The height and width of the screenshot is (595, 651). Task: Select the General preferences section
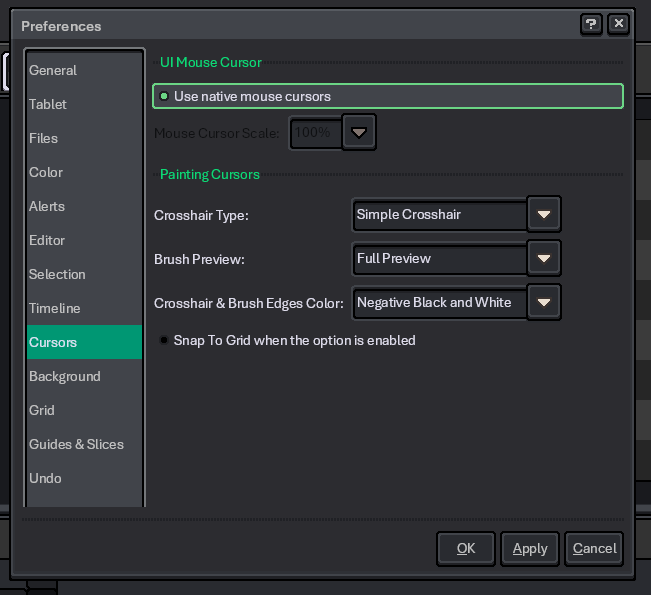click(x=53, y=71)
